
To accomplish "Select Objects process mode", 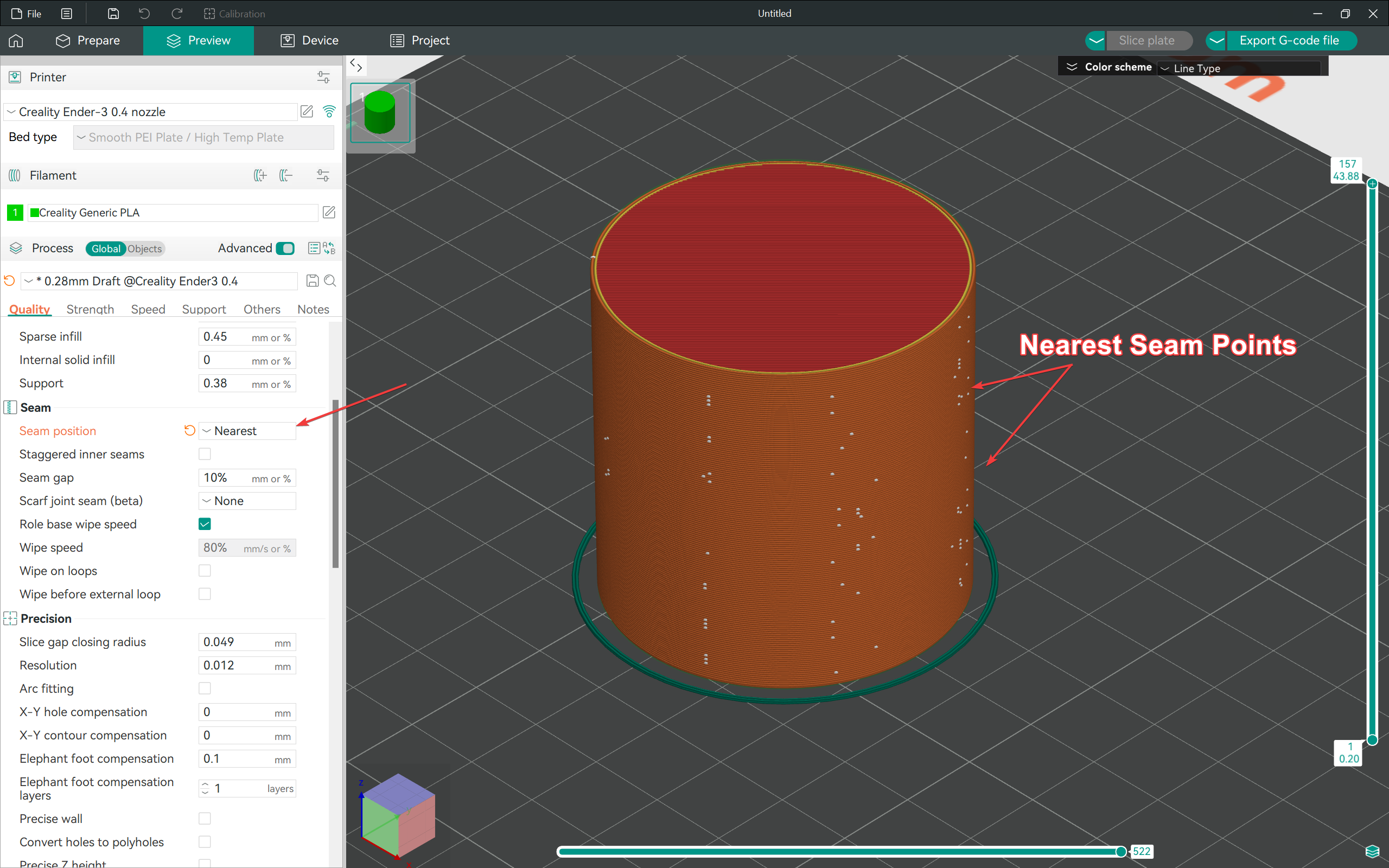I will (145, 248).
